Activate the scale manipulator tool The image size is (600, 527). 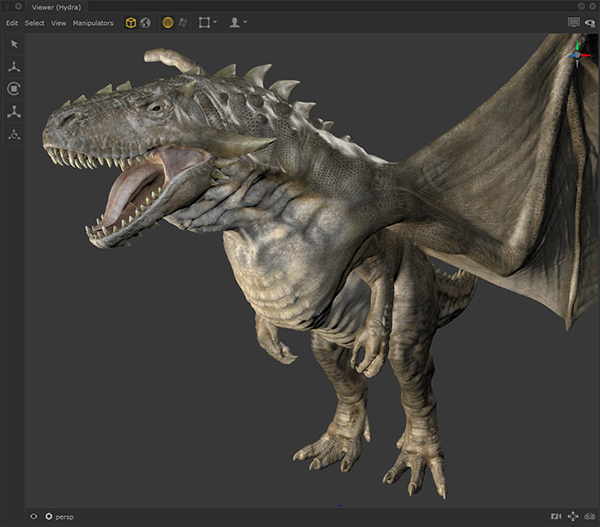click(14, 112)
